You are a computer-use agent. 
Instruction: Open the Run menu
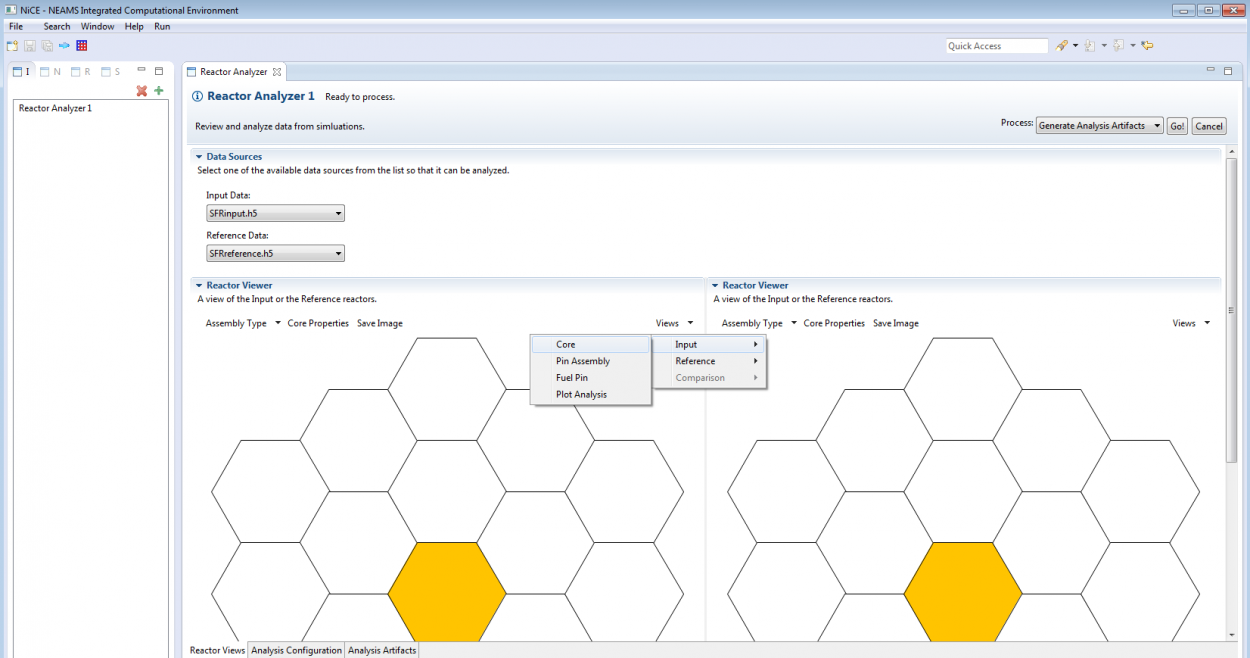tap(162, 26)
